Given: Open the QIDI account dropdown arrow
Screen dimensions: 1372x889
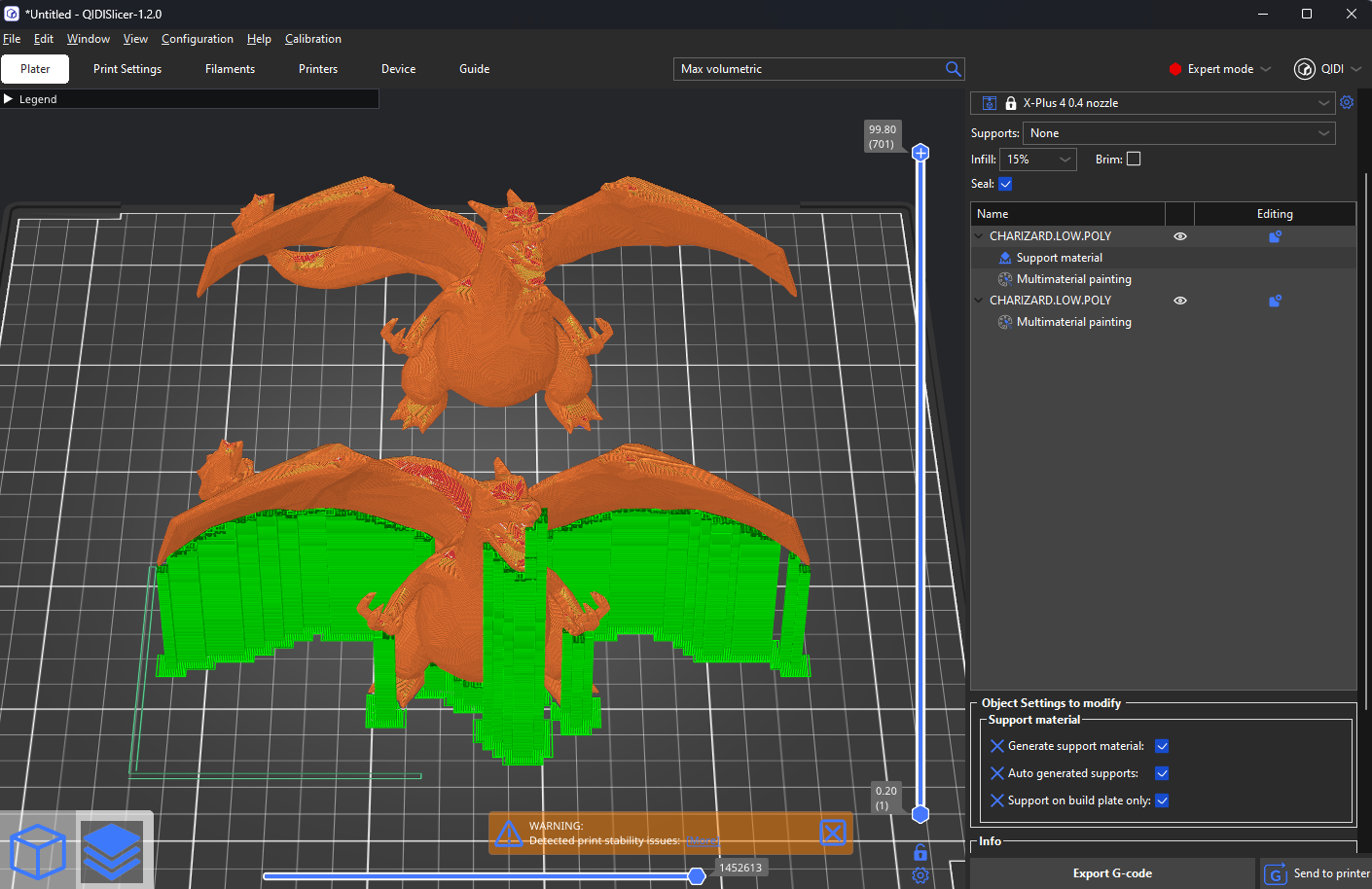Looking at the screenshot, I should coord(1356,69).
